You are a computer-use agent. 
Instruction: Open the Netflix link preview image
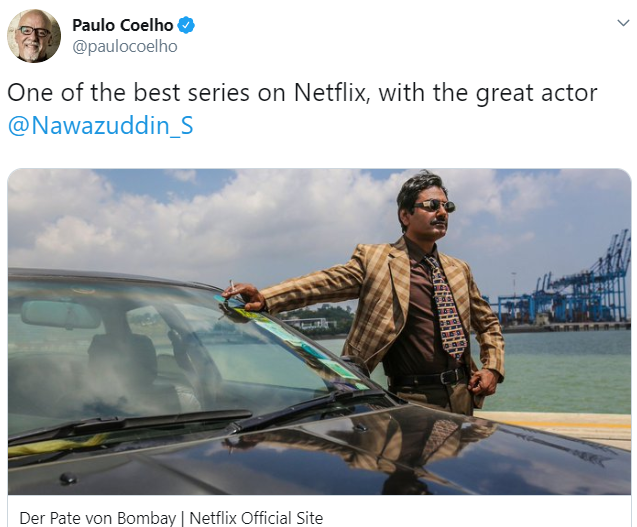click(319, 332)
